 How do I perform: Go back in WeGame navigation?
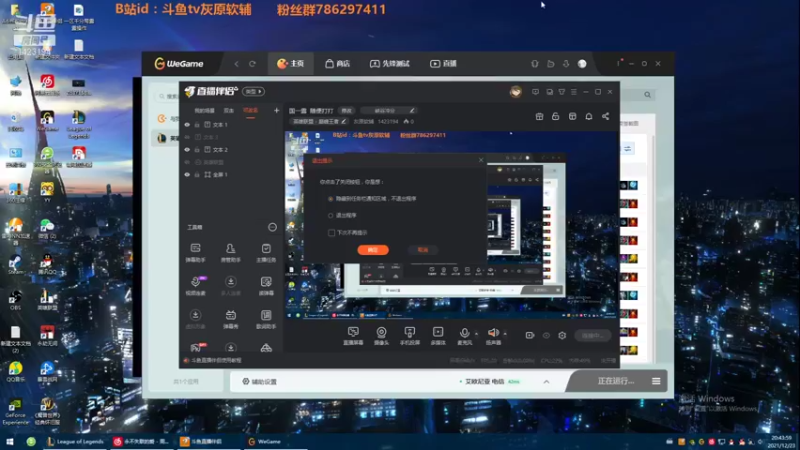[x=236, y=64]
